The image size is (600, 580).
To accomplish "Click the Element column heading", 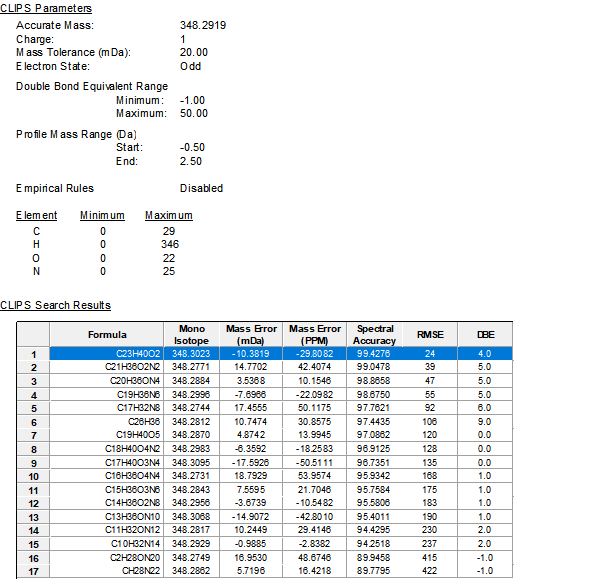I will 36,215.
